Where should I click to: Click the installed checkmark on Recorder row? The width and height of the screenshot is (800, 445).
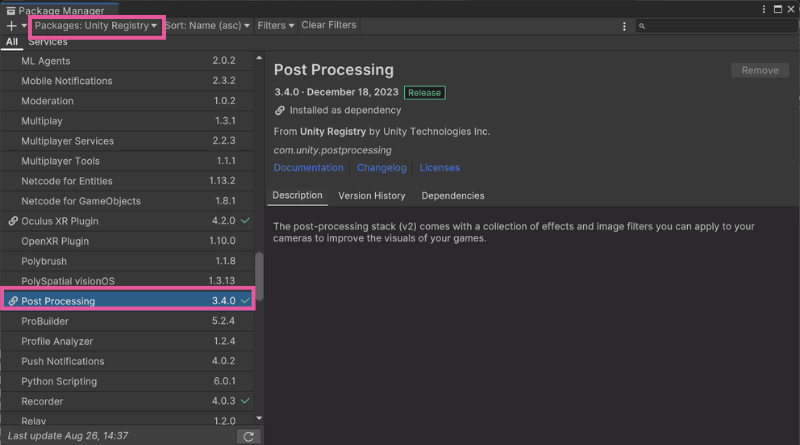point(245,401)
